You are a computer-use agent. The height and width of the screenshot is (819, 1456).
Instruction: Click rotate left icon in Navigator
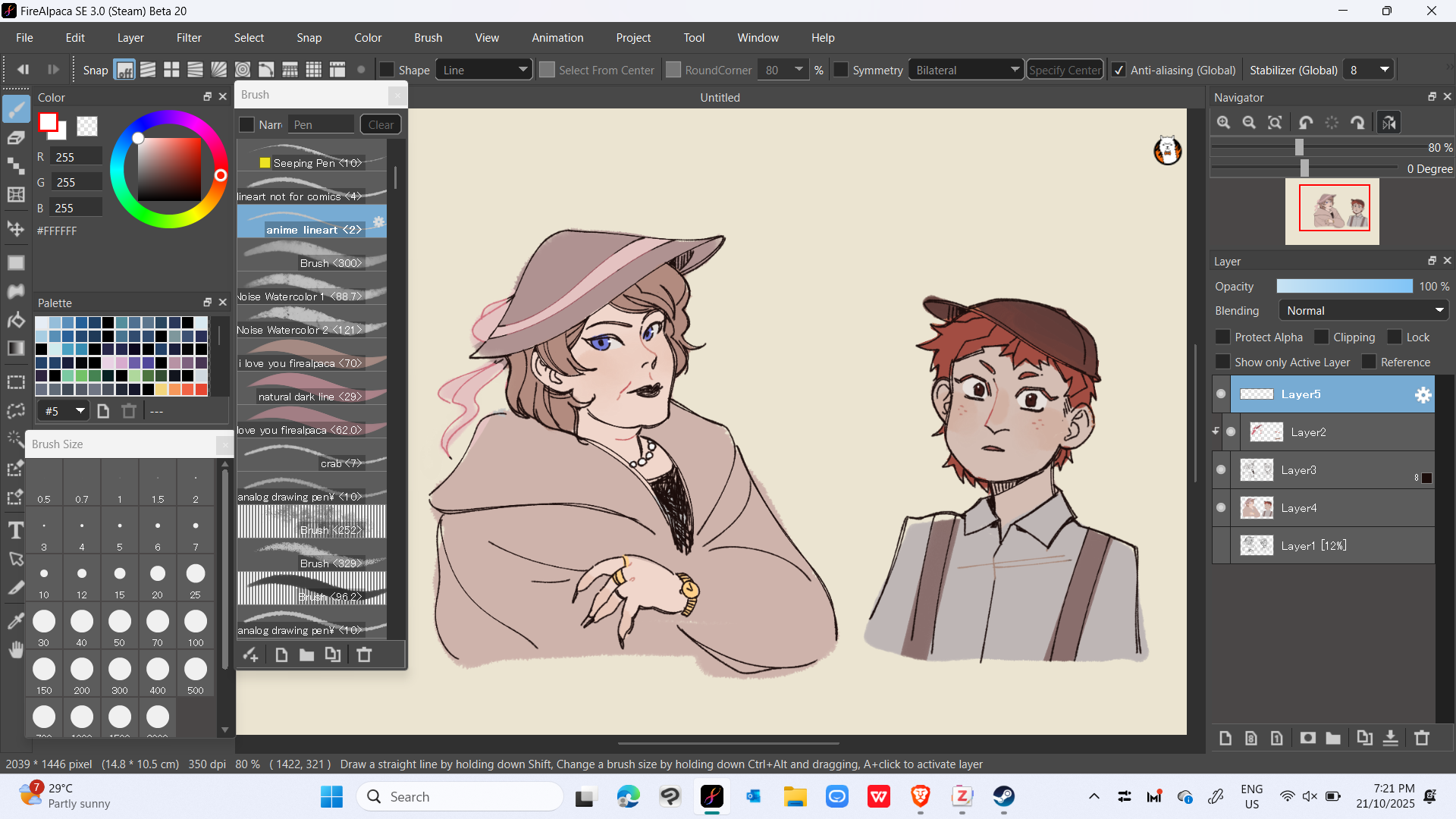point(1306,123)
